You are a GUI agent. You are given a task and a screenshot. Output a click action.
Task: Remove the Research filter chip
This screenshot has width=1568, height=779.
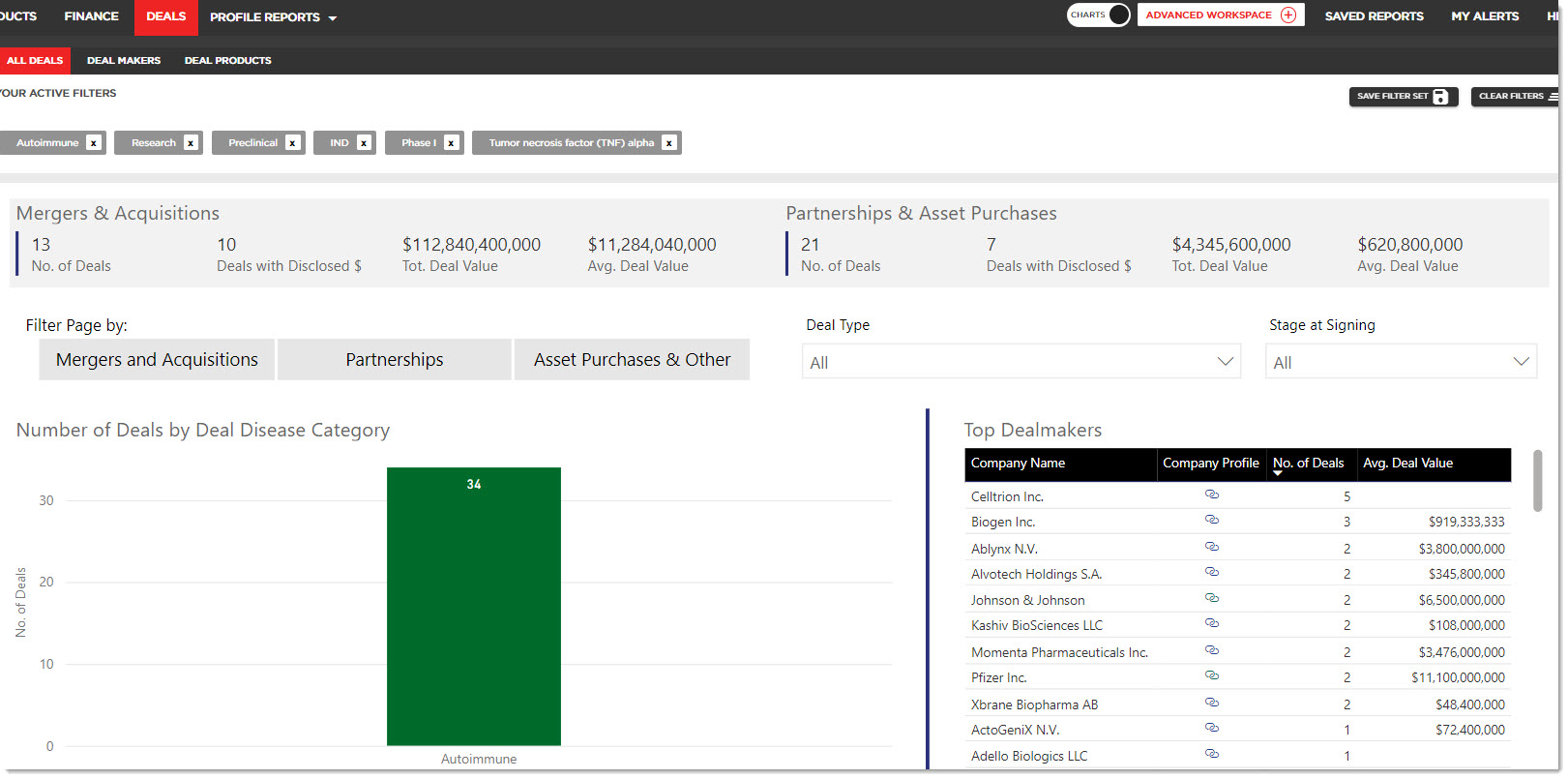[x=191, y=143]
